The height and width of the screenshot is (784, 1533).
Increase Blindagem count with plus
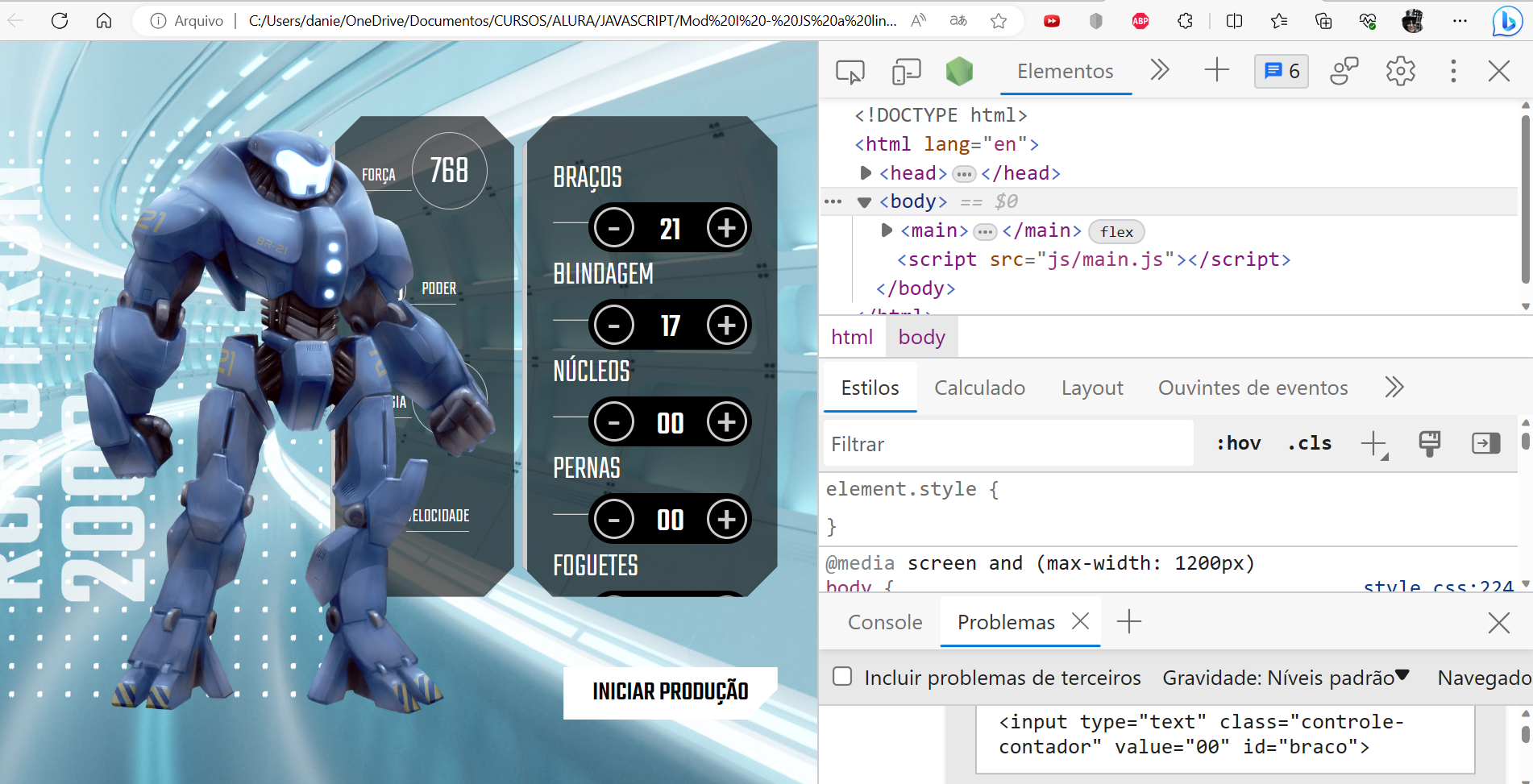(727, 326)
